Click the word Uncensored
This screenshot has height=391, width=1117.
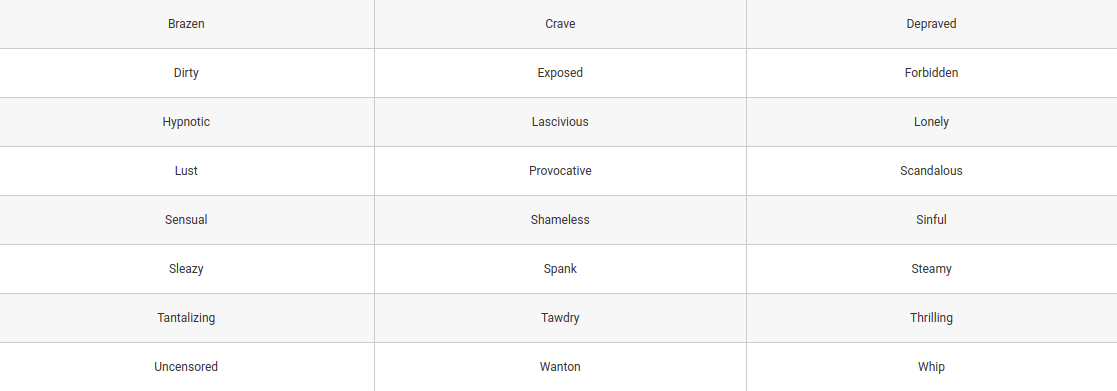(x=186, y=367)
